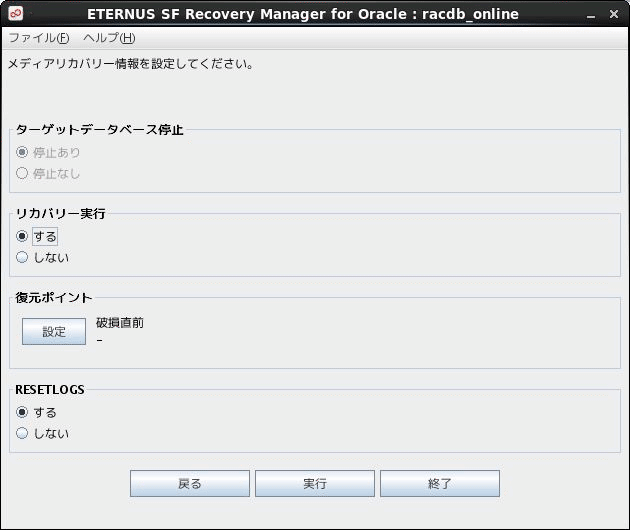Exit using the 終了 button

coord(440,484)
